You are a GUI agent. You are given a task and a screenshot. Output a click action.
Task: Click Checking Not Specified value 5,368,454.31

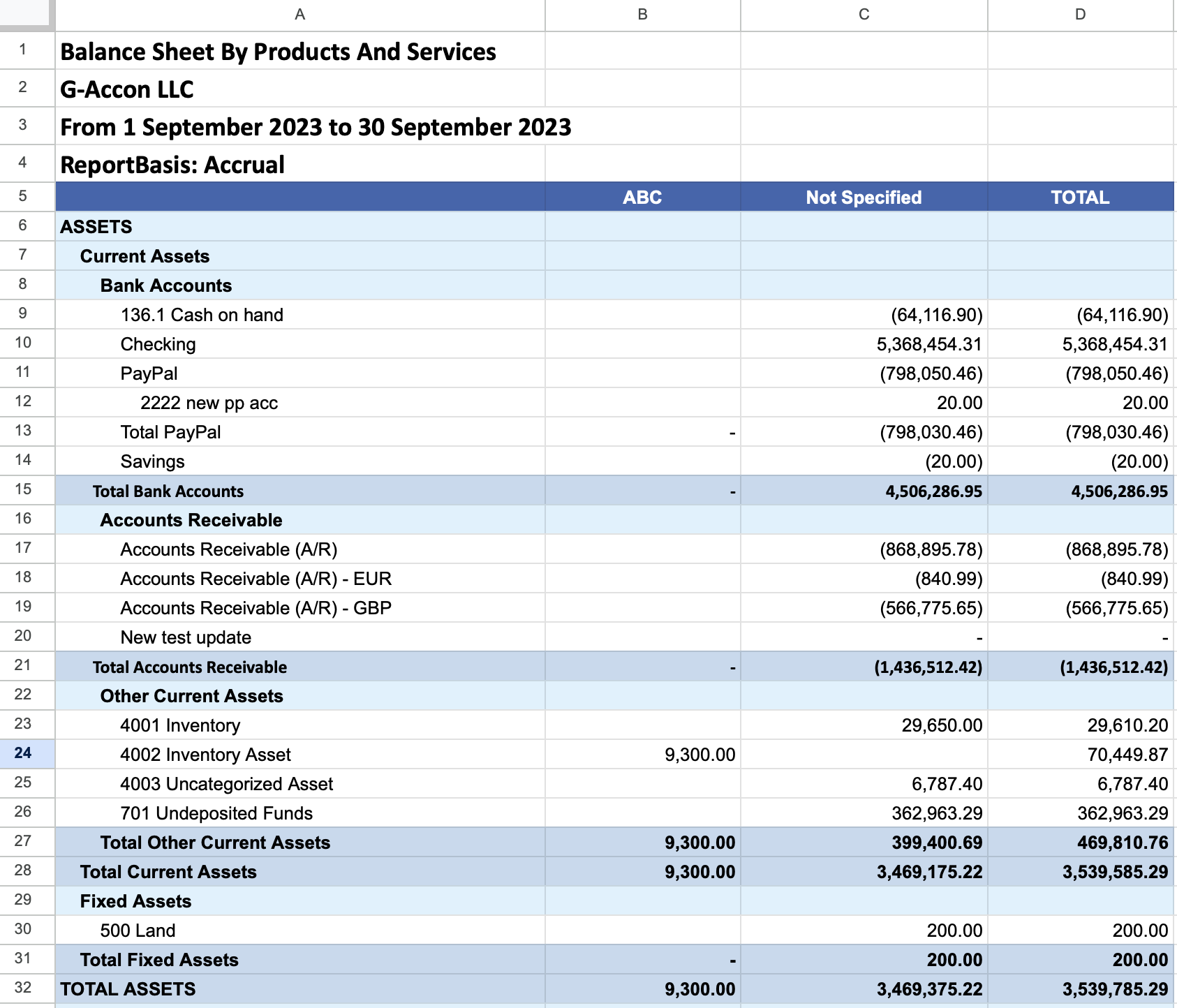click(864, 343)
